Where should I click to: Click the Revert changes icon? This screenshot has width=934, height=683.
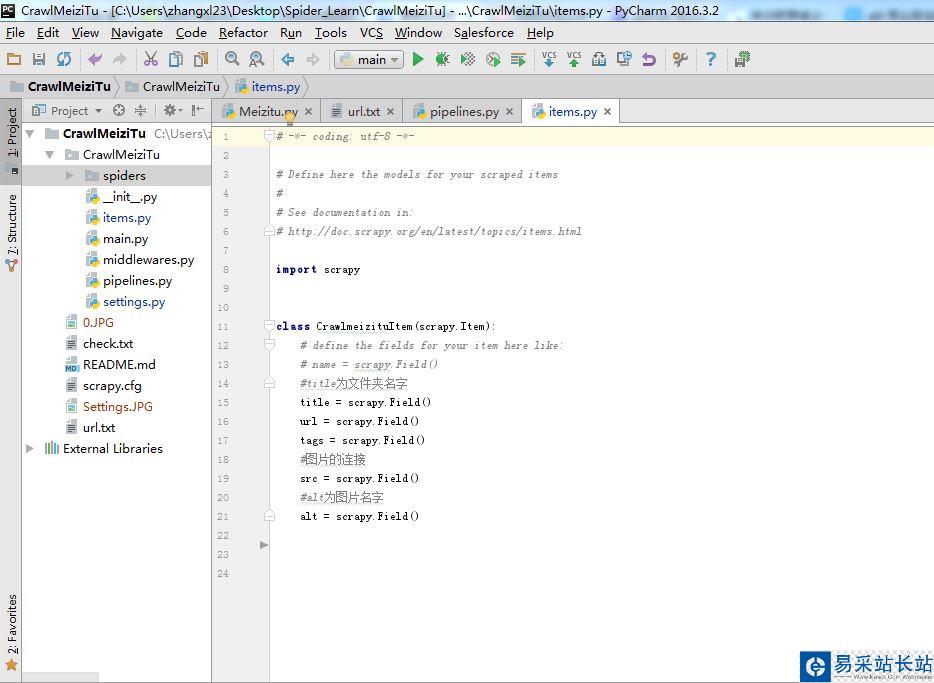[649, 59]
